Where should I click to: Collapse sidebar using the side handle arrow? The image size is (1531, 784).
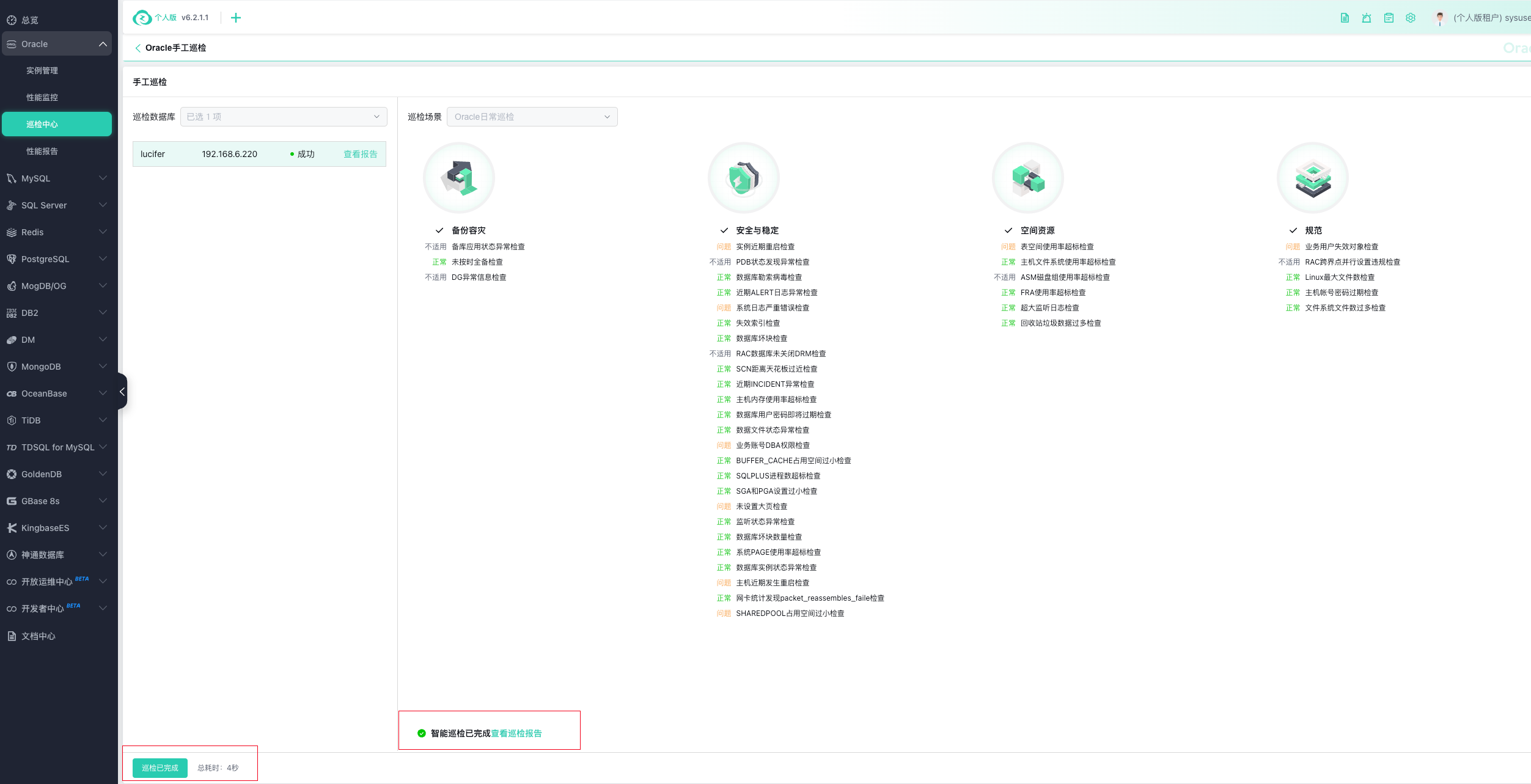click(x=122, y=391)
